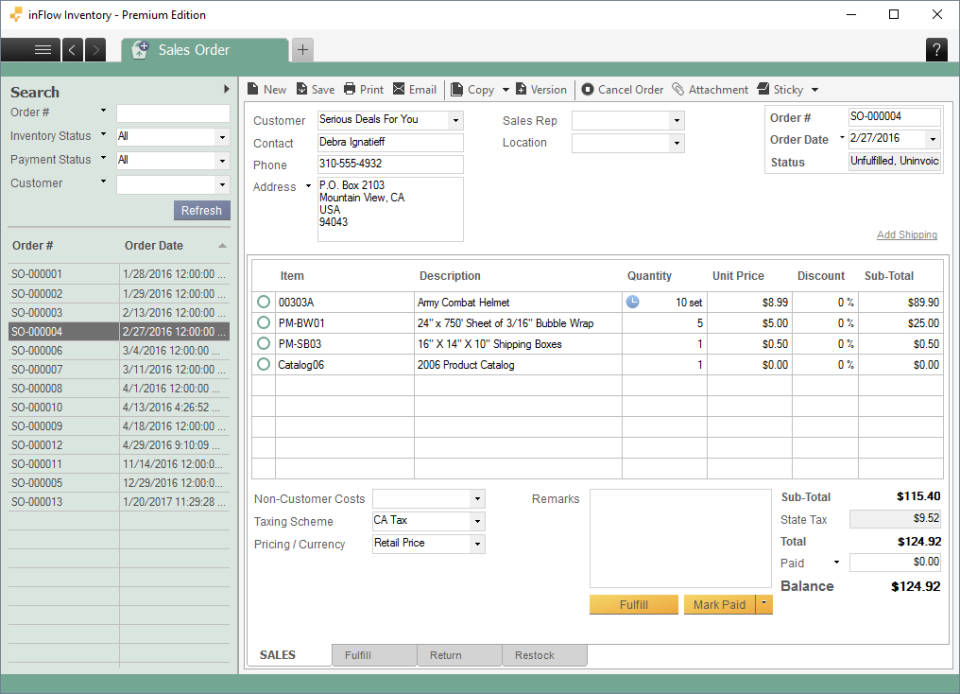
Task: Open the hamburger menu at top left
Action: click(x=41, y=50)
